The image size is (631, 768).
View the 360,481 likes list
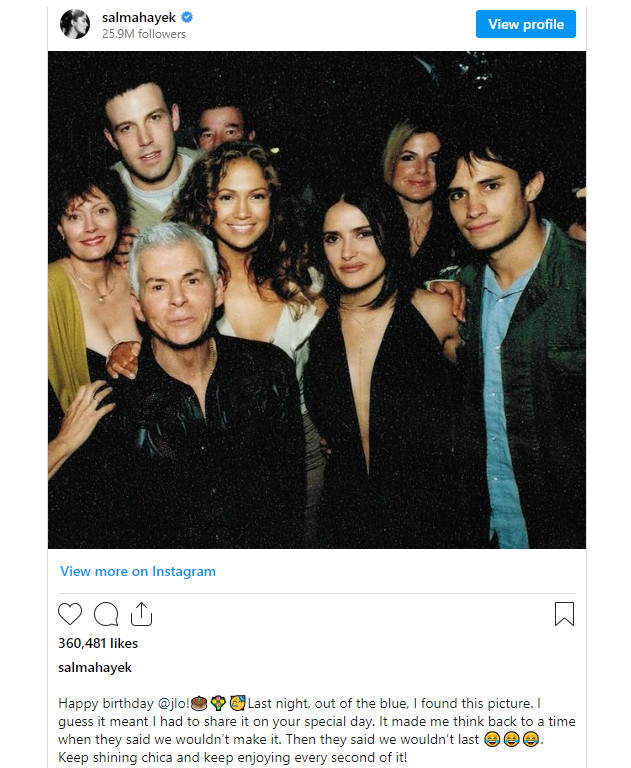98,643
